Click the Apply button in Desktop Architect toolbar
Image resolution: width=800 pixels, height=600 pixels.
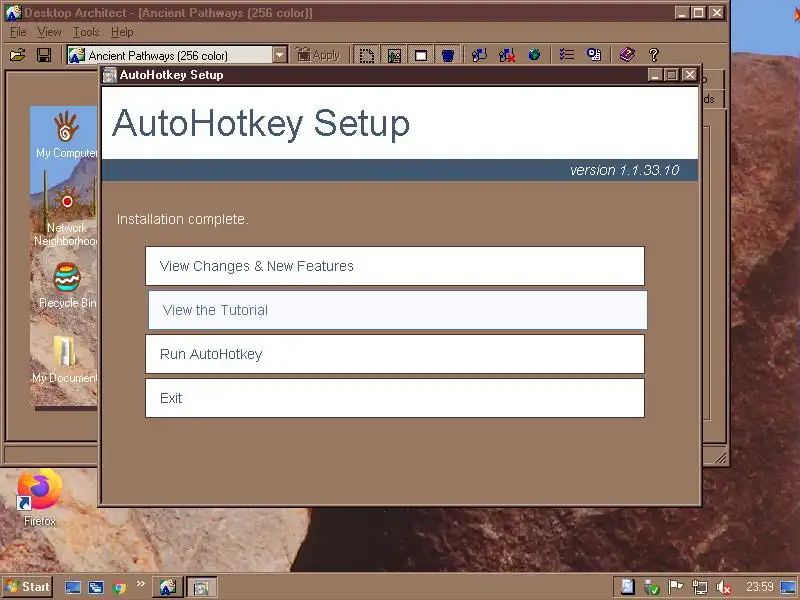coord(318,55)
